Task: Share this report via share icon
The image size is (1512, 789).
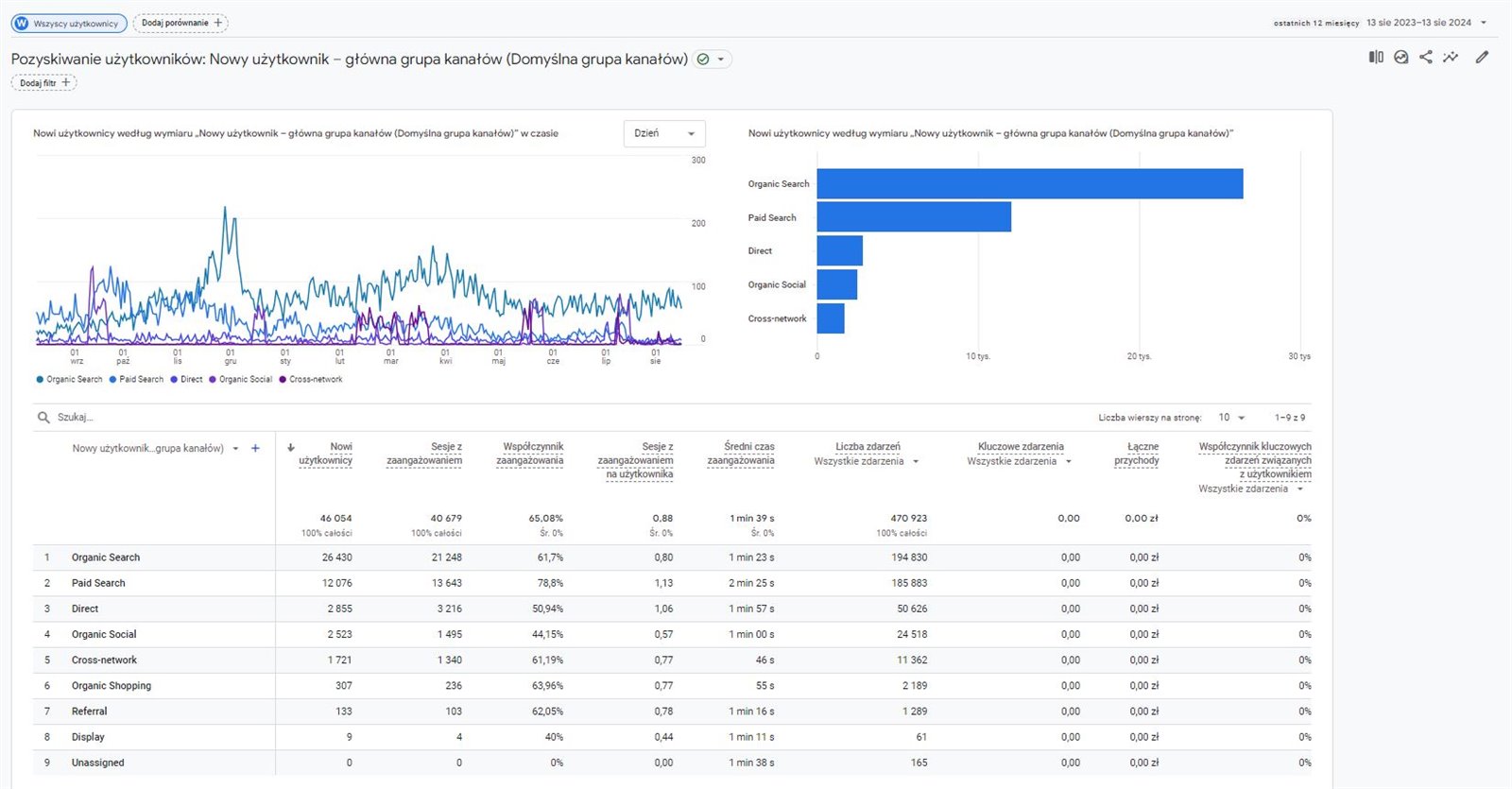Action: coord(1426,58)
